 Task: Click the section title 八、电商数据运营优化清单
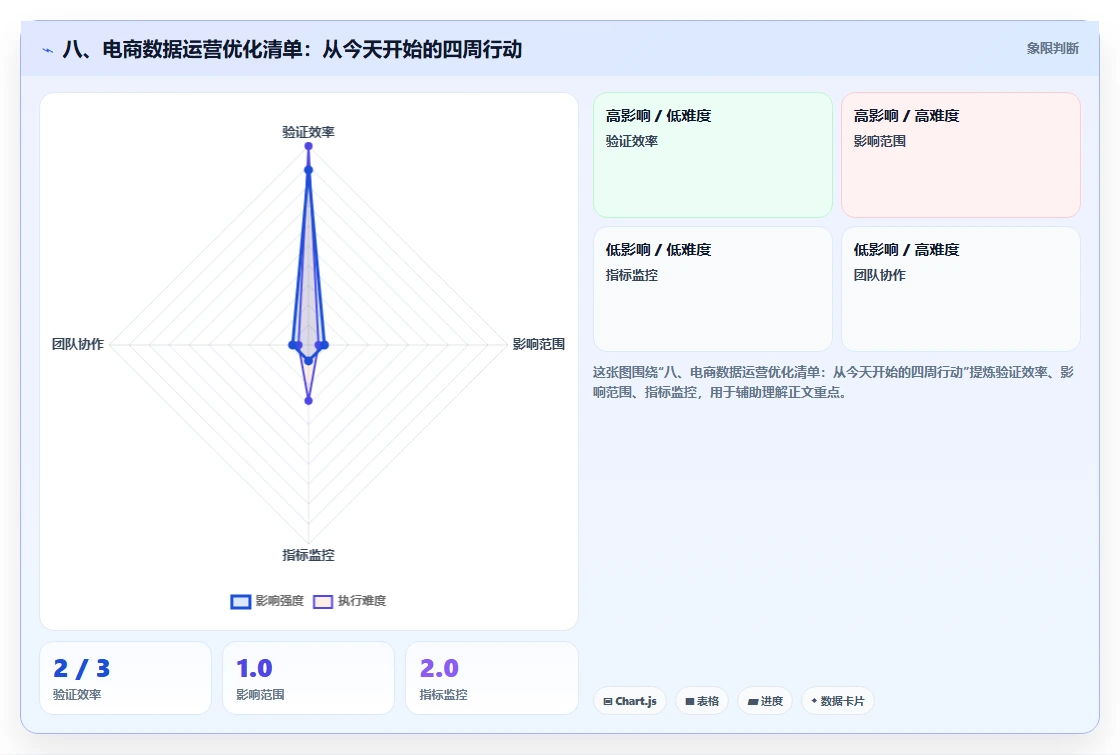click(x=292, y=49)
